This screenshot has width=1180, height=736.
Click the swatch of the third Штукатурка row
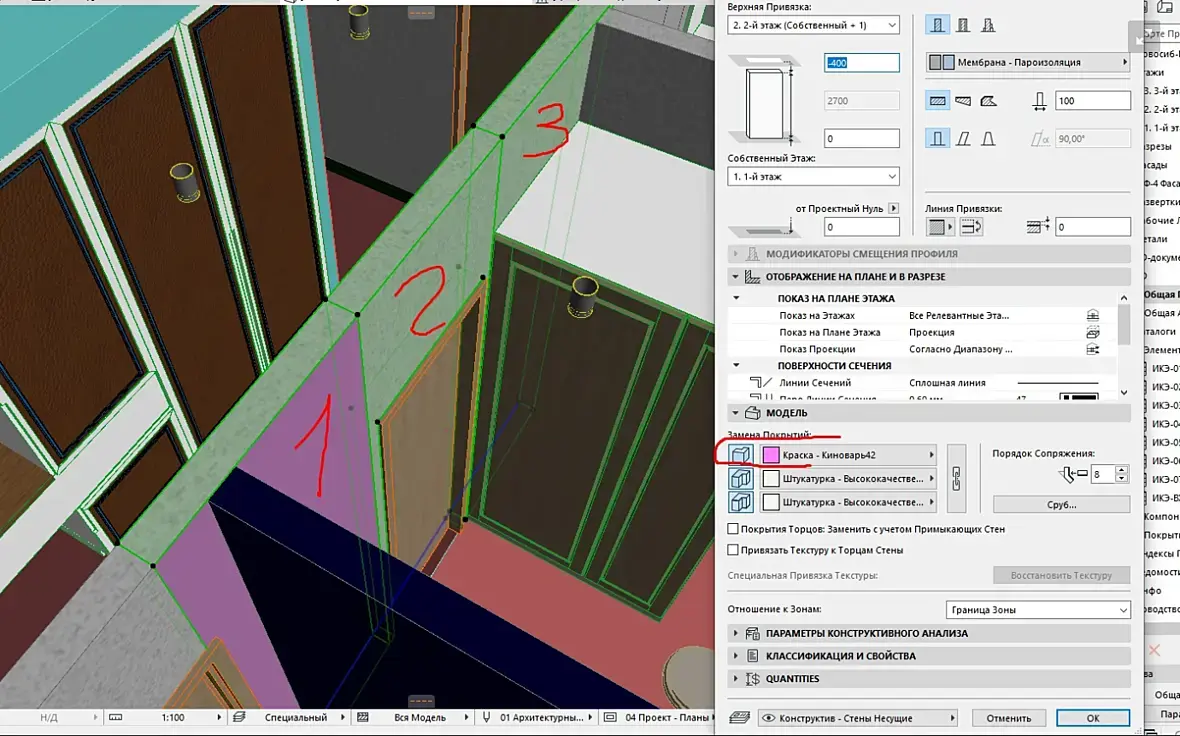771,502
